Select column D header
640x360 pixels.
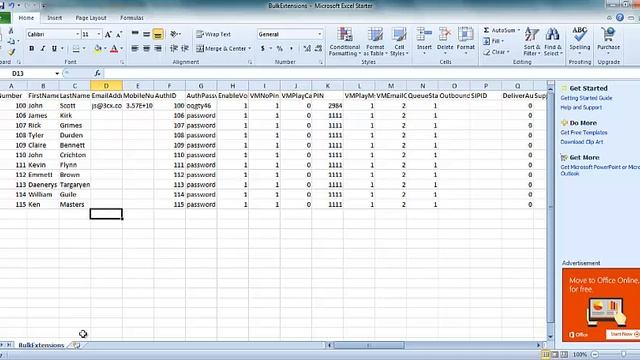point(106,86)
